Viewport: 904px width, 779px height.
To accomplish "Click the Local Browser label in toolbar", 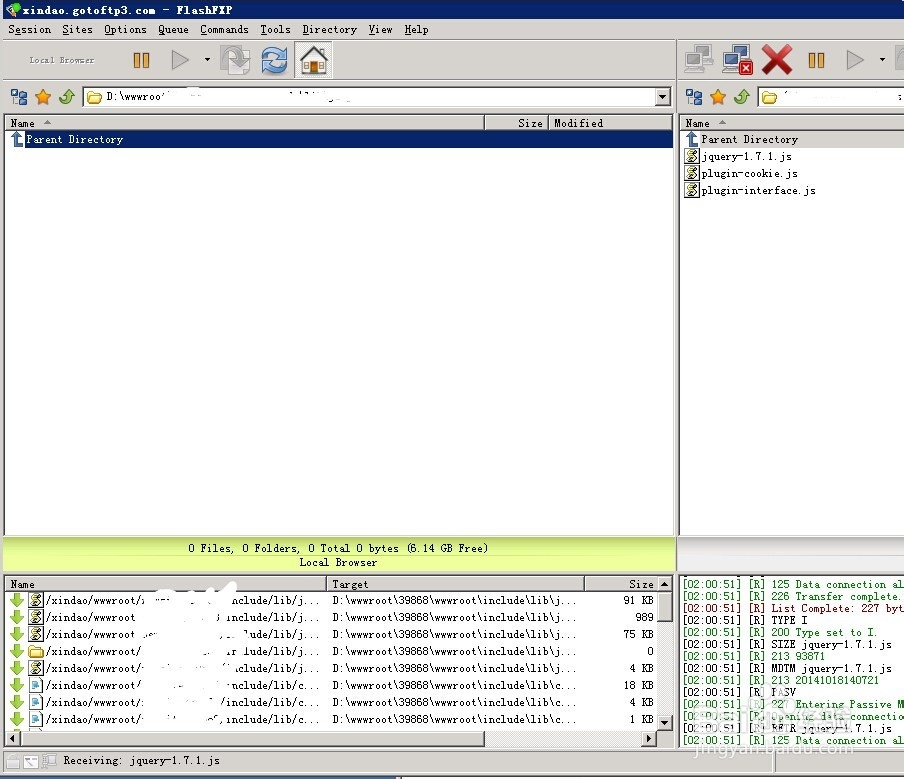I will (x=62, y=60).
